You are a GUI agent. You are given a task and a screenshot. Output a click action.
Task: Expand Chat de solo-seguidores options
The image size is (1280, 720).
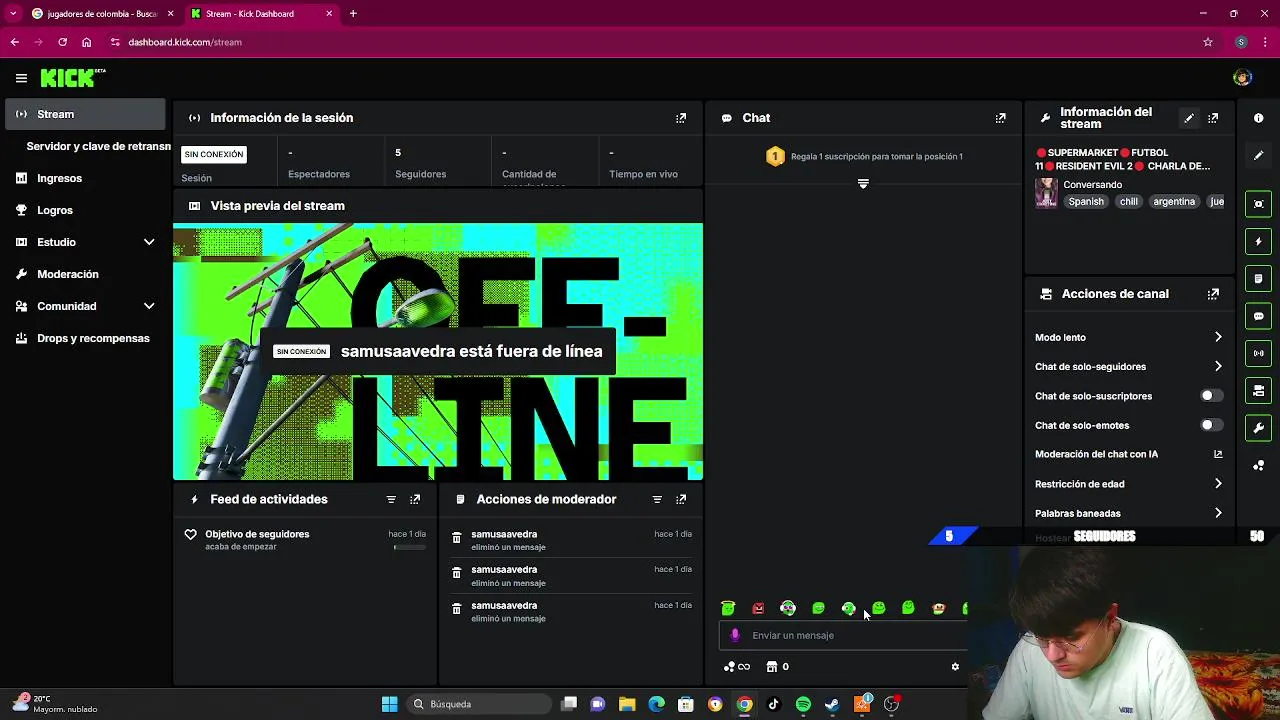1218,366
